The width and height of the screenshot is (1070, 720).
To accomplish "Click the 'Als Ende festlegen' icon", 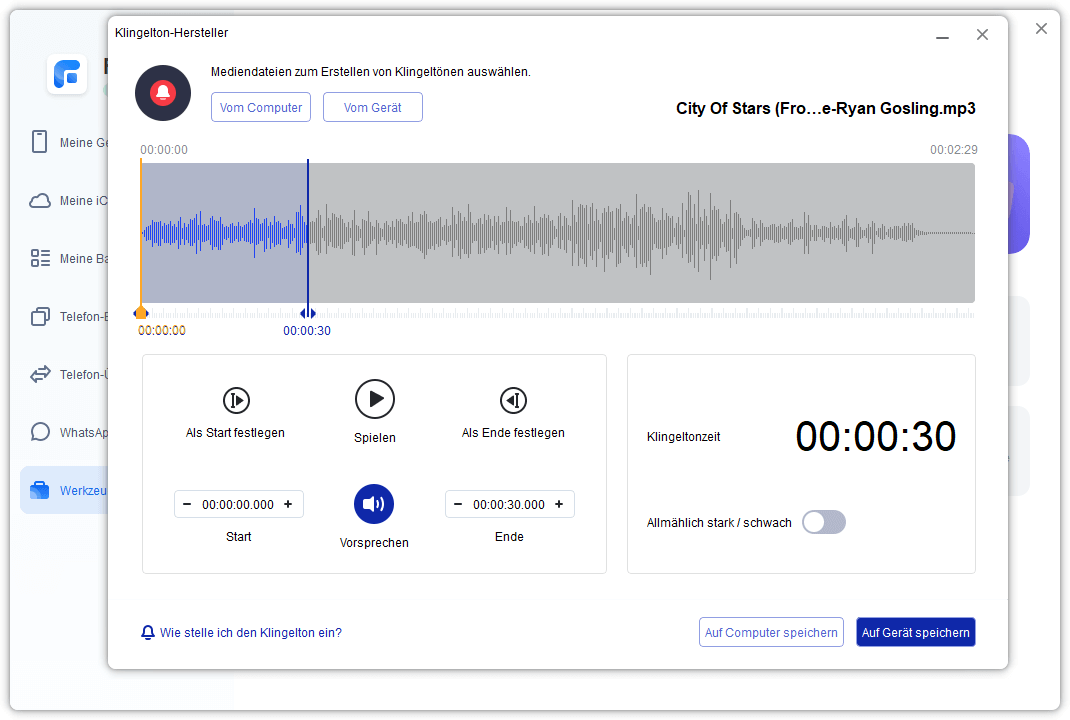I will tap(513, 400).
